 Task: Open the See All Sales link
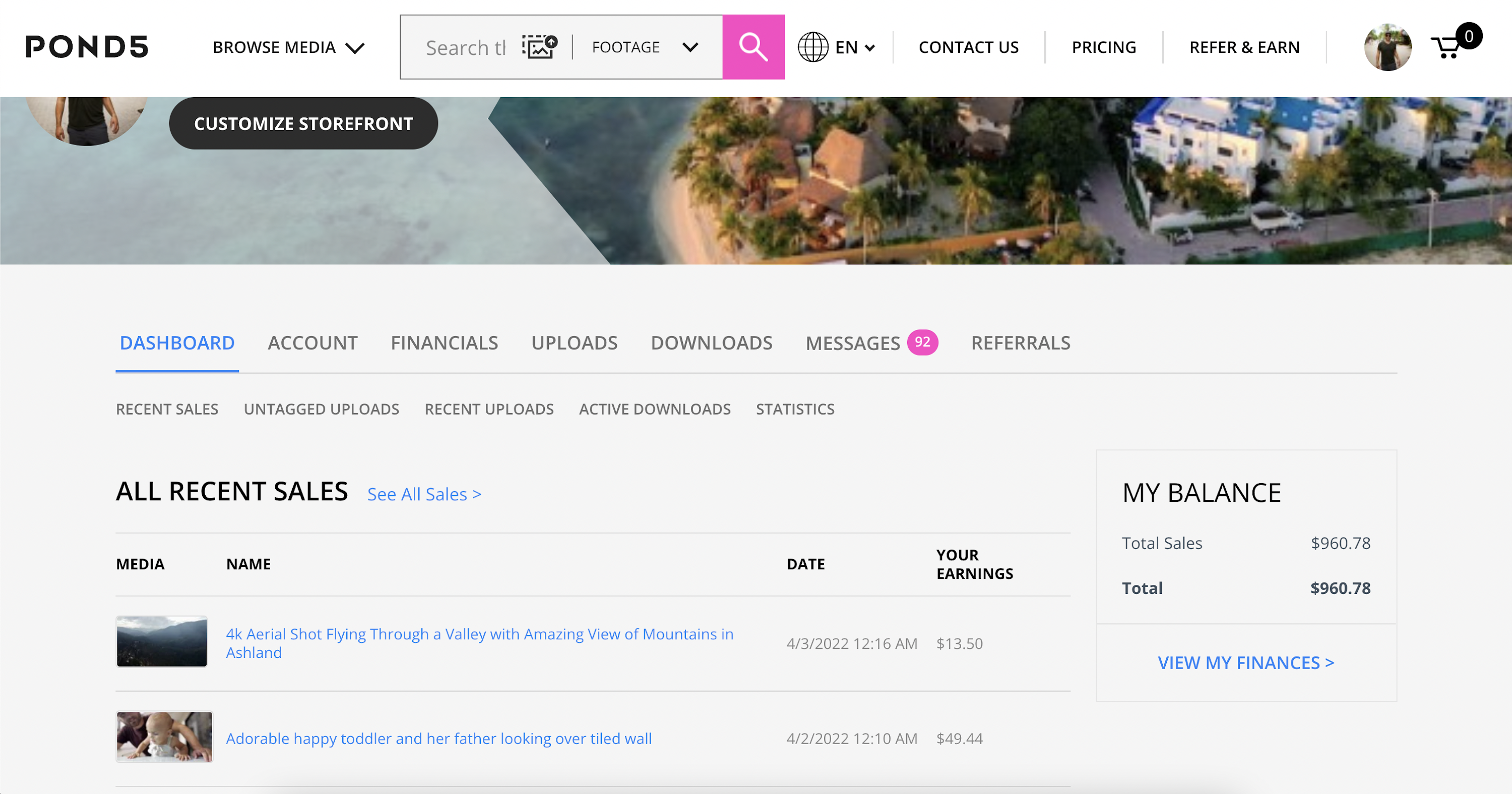[x=424, y=494]
